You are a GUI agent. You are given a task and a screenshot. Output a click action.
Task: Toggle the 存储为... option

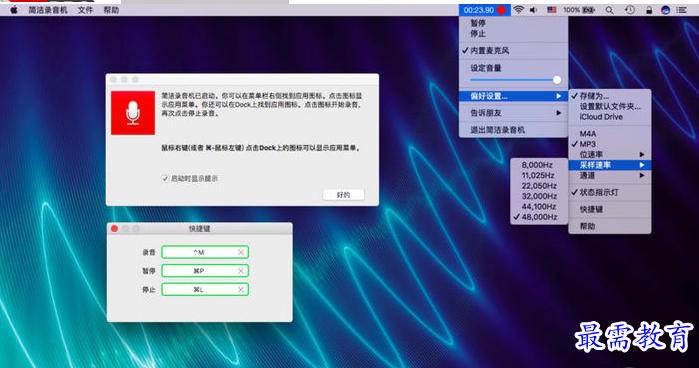click(x=610, y=96)
